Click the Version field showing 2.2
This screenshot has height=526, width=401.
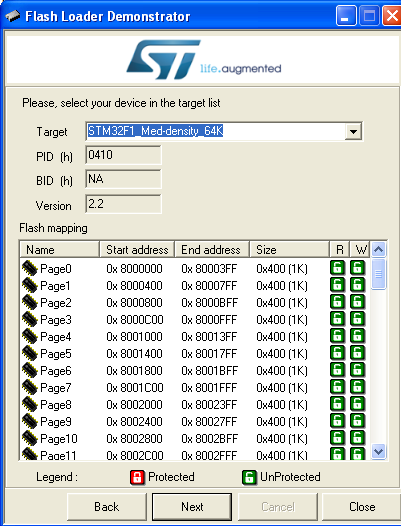pyautogui.click(x=123, y=204)
